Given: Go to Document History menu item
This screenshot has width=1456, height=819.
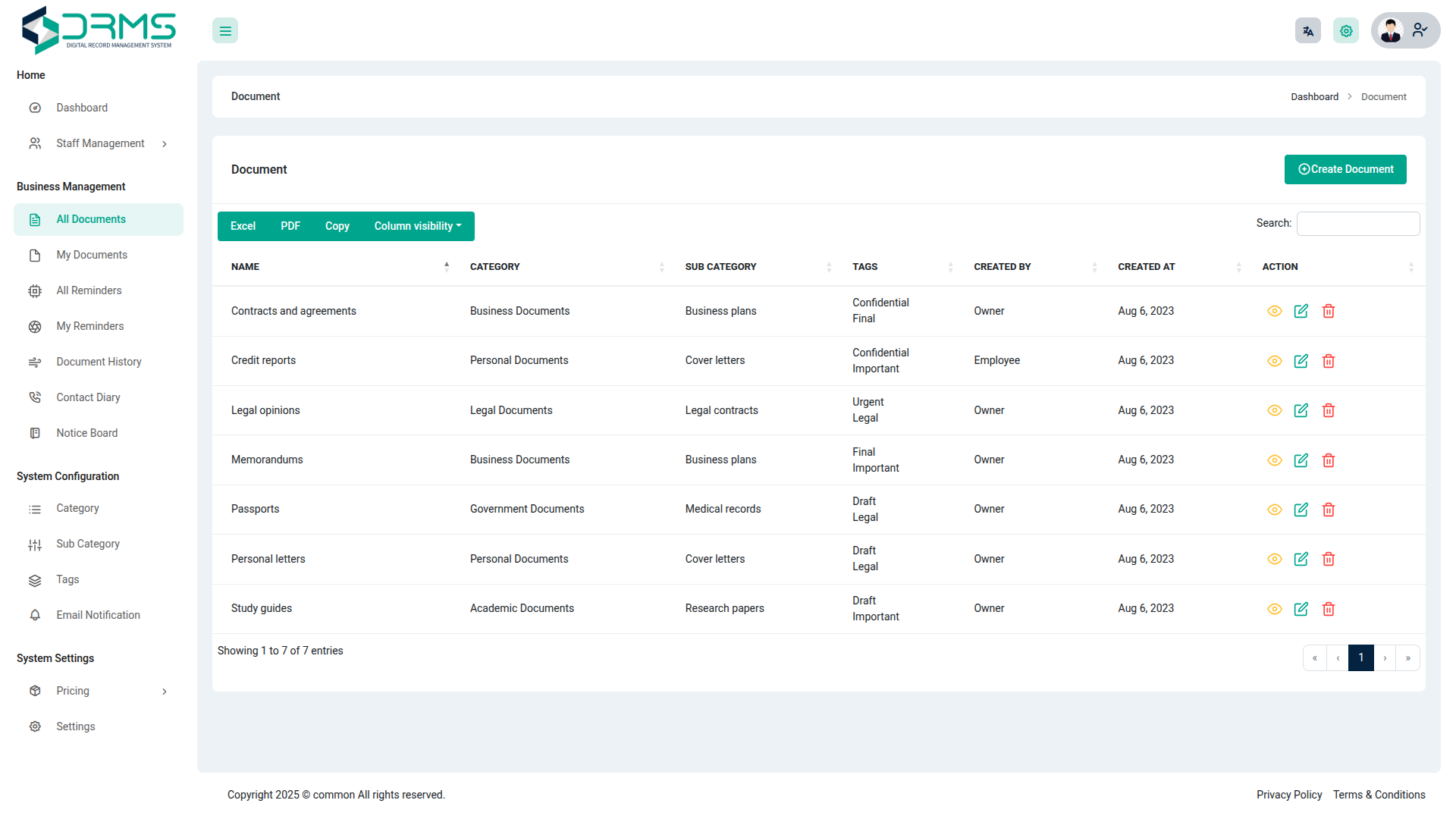Looking at the screenshot, I should click(x=99, y=362).
